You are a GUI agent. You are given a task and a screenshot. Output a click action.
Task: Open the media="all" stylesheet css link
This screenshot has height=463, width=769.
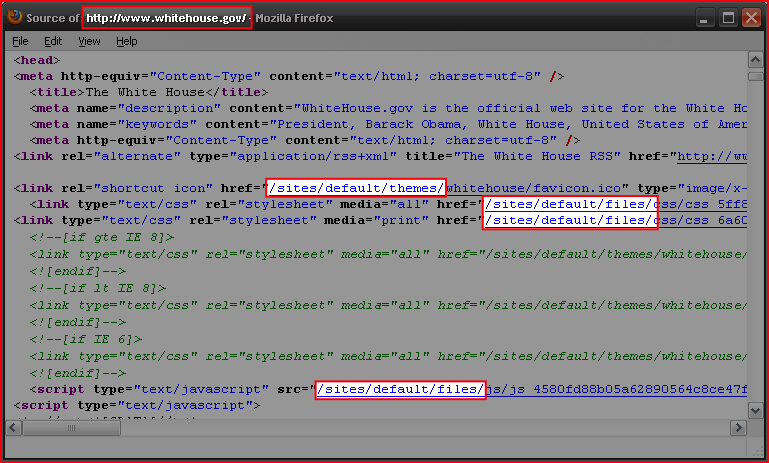[616, 205]
